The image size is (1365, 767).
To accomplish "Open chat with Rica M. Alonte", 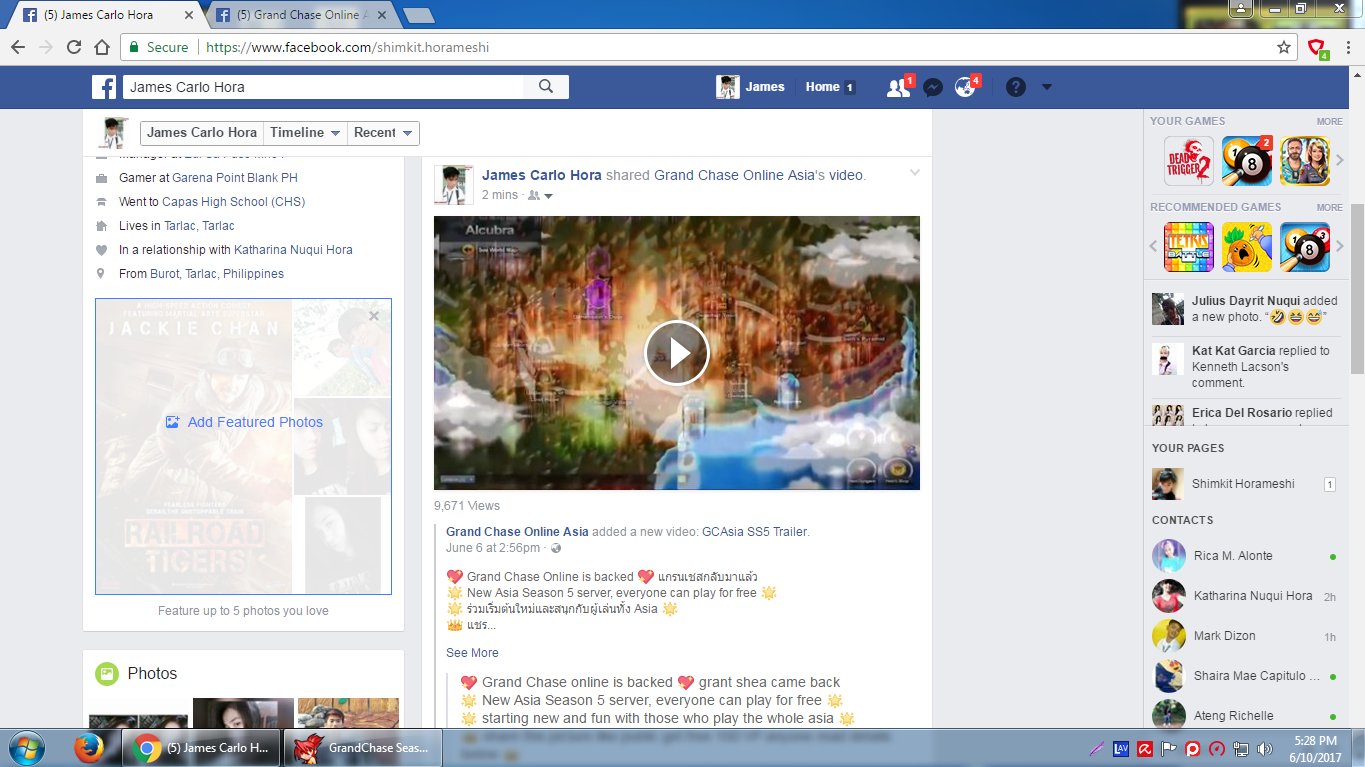I will tap(1244, 556).
